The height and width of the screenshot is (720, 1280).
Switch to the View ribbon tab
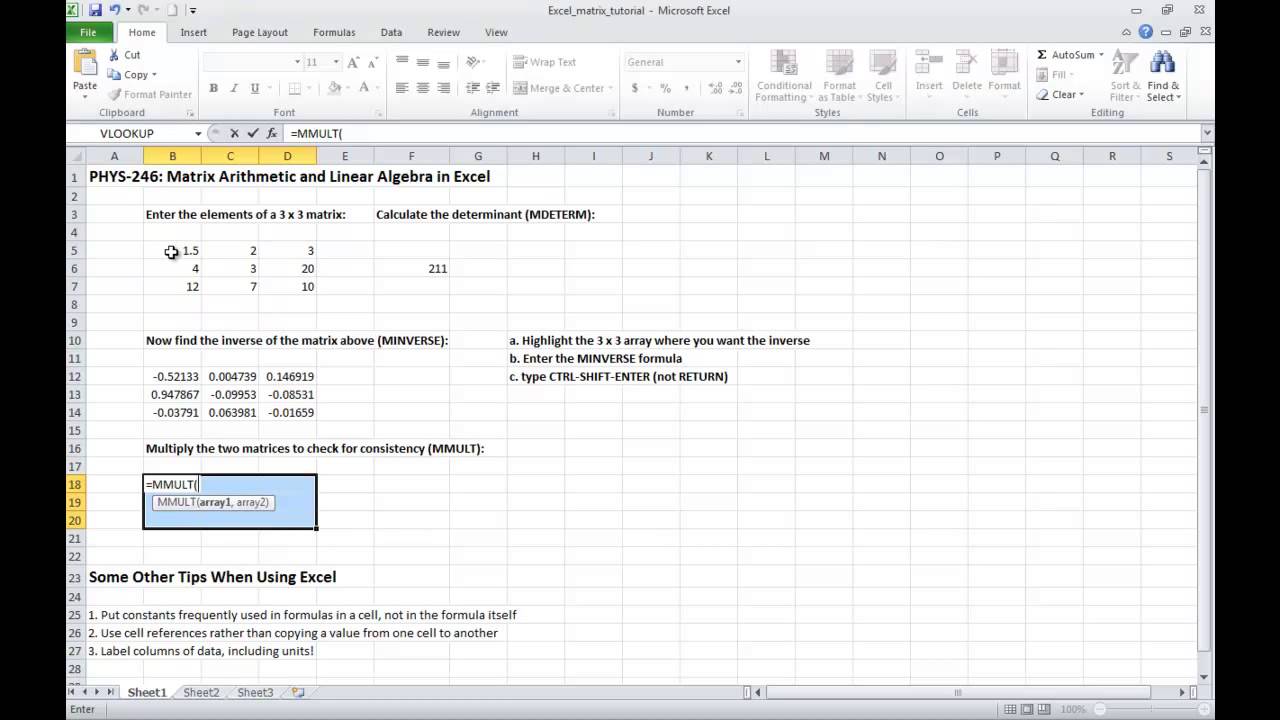496,32
